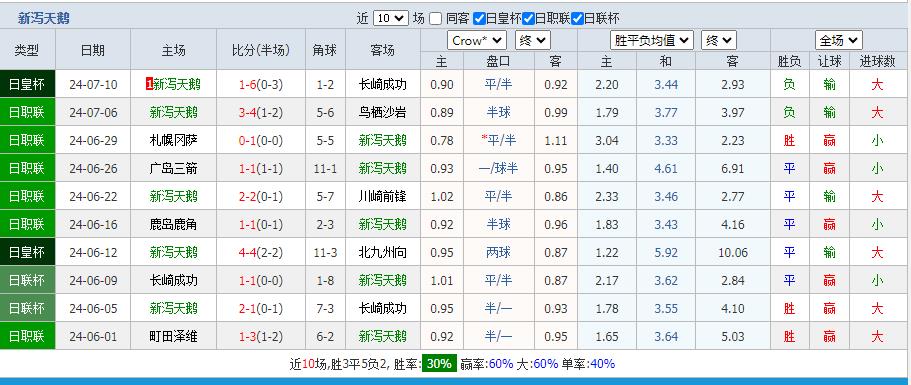Screen dimensions: 911x385
Task: Click away team 长崎成功 on 24-07-10 row
Action: click(x=383, y=85)
